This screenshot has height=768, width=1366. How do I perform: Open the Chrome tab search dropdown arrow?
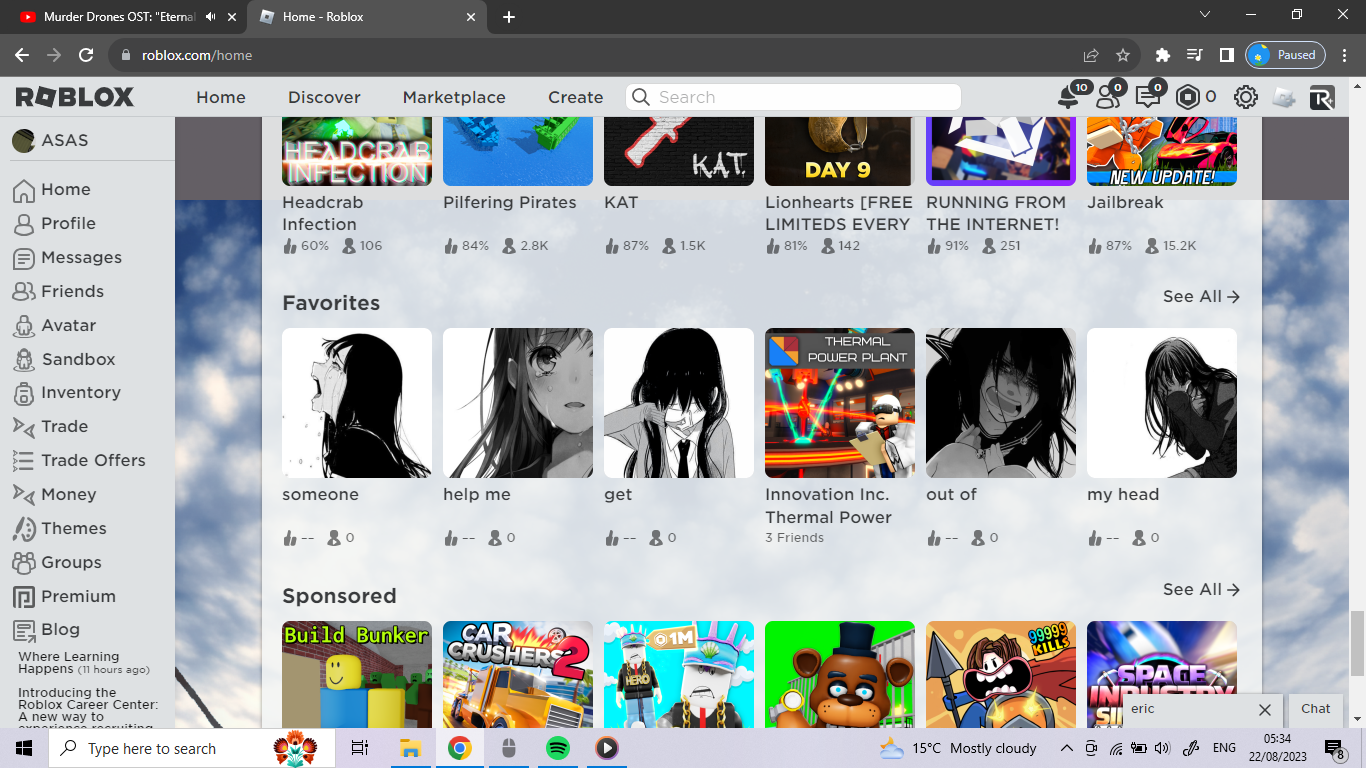1204,15
